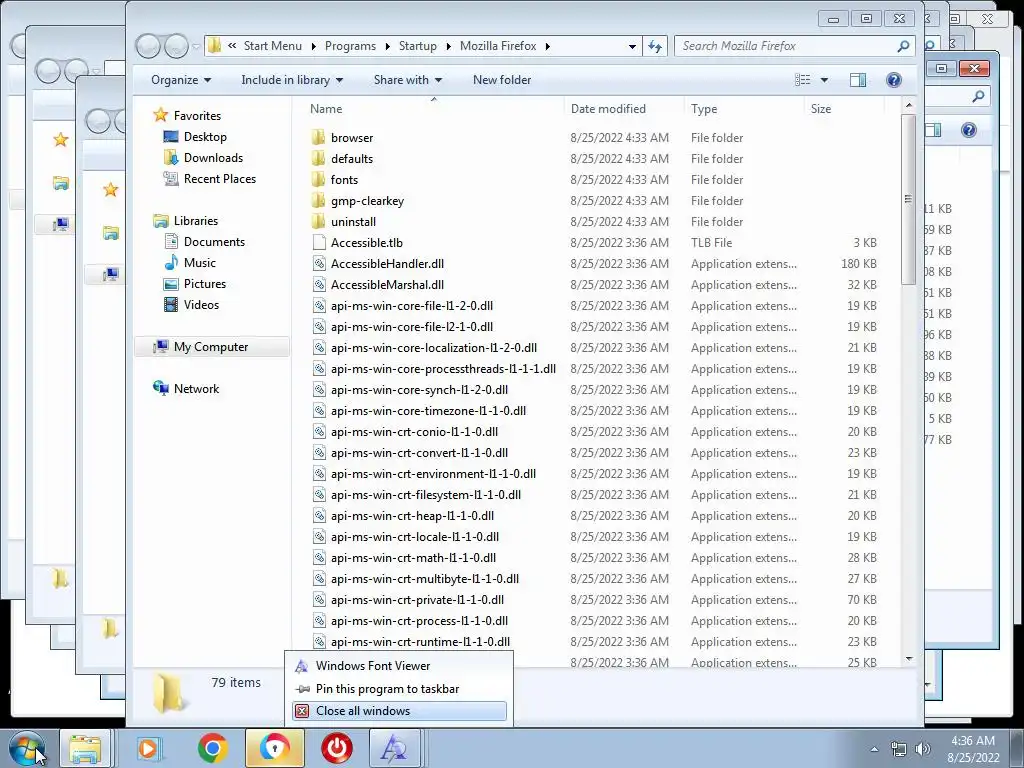Click the vertical scrollbar thumb
Screen dimensions: 1024x768
click(908, 199)
